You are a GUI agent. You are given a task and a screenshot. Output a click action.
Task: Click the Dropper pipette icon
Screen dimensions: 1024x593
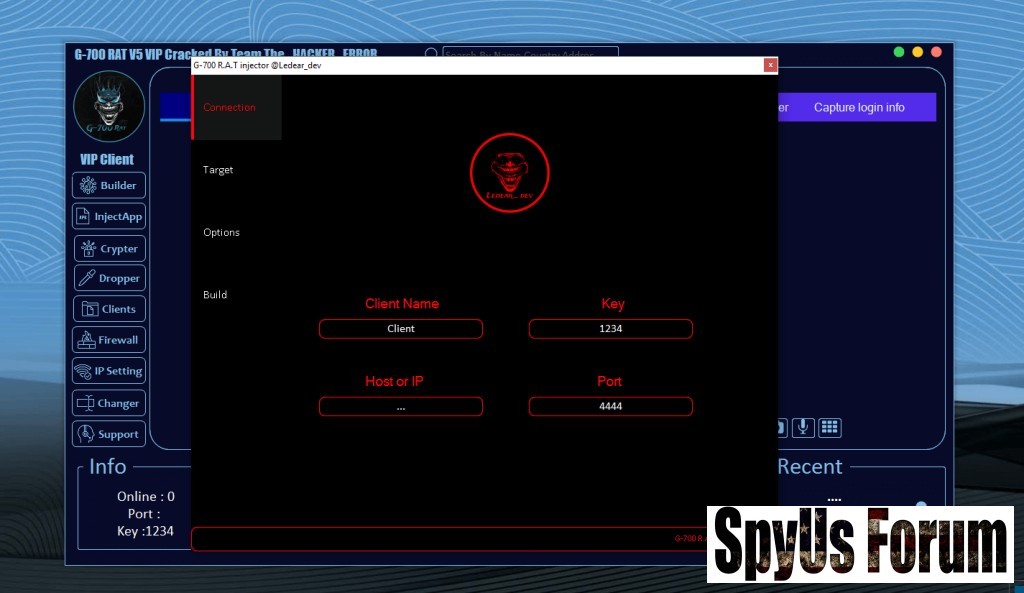click(85, 278)
